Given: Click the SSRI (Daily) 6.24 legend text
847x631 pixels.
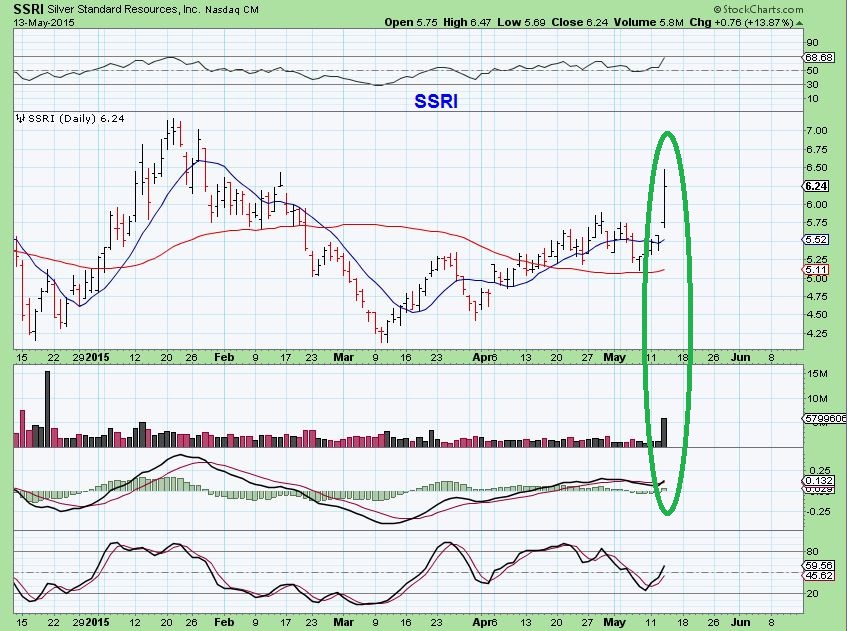Looking at the screenshot, I should pos(76,118).
